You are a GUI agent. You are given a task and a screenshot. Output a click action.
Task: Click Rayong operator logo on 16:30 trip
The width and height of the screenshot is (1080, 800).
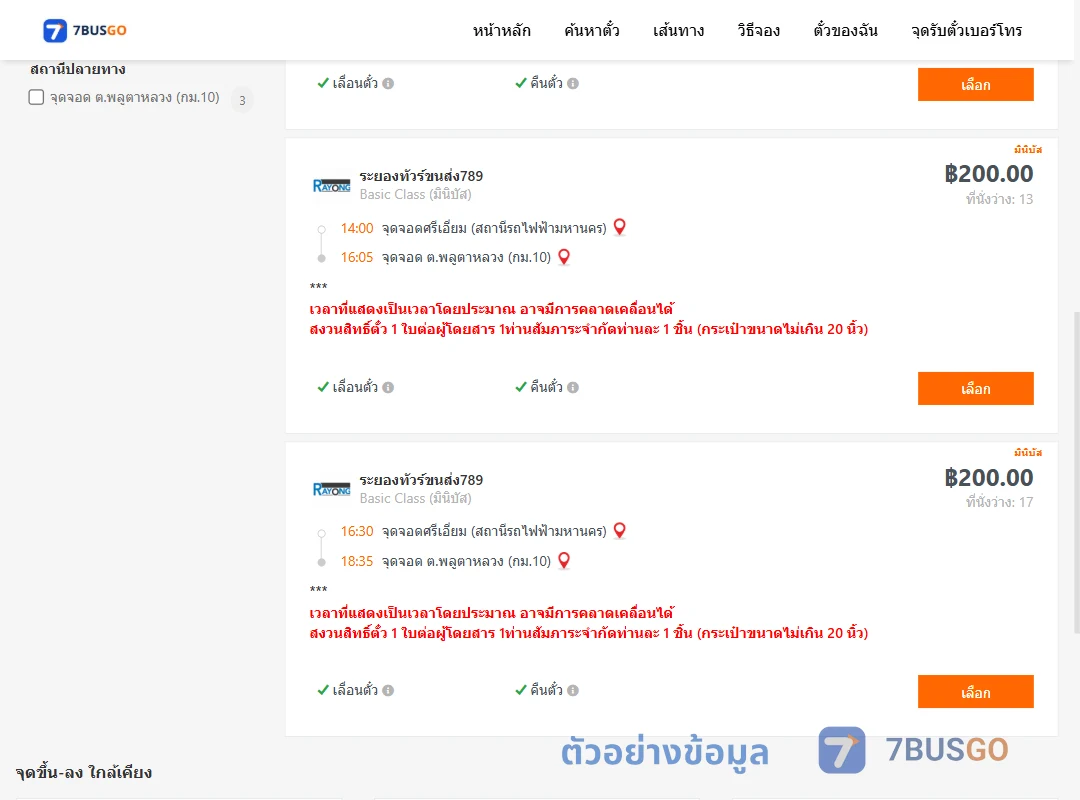tap(331, 489)
